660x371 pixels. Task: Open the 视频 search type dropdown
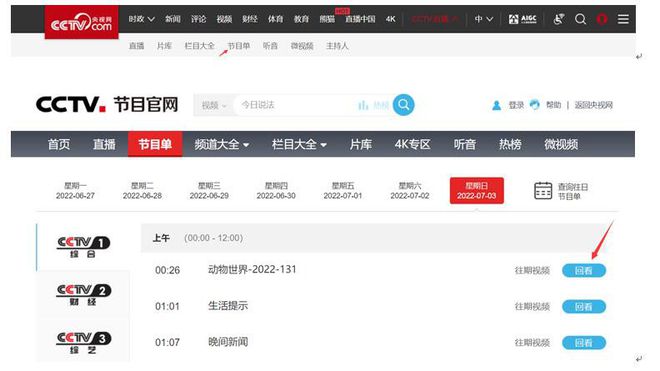point(214,105)
